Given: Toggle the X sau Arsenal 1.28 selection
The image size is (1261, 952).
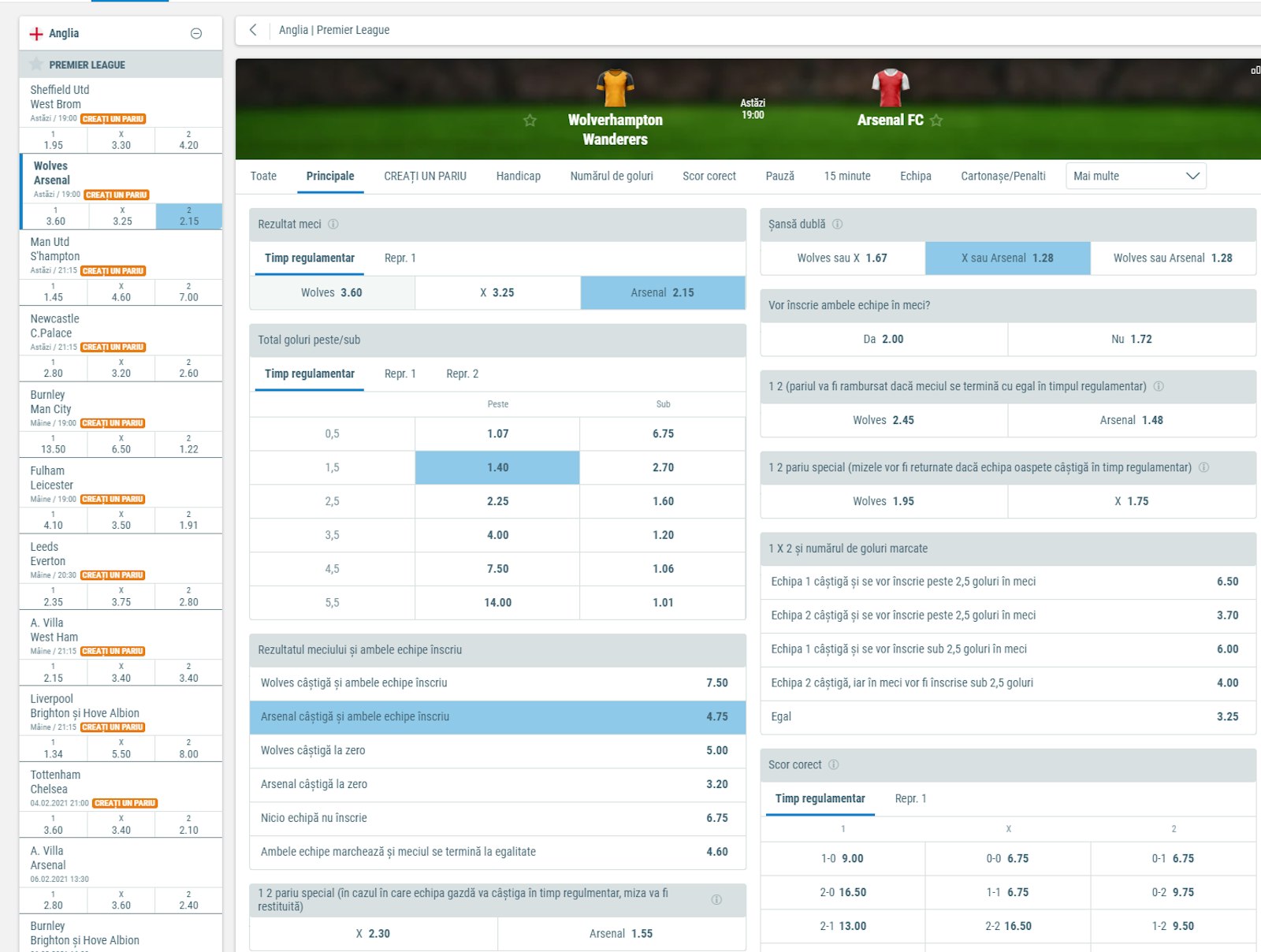Looking at the screenshot, I should [1007, 258].
